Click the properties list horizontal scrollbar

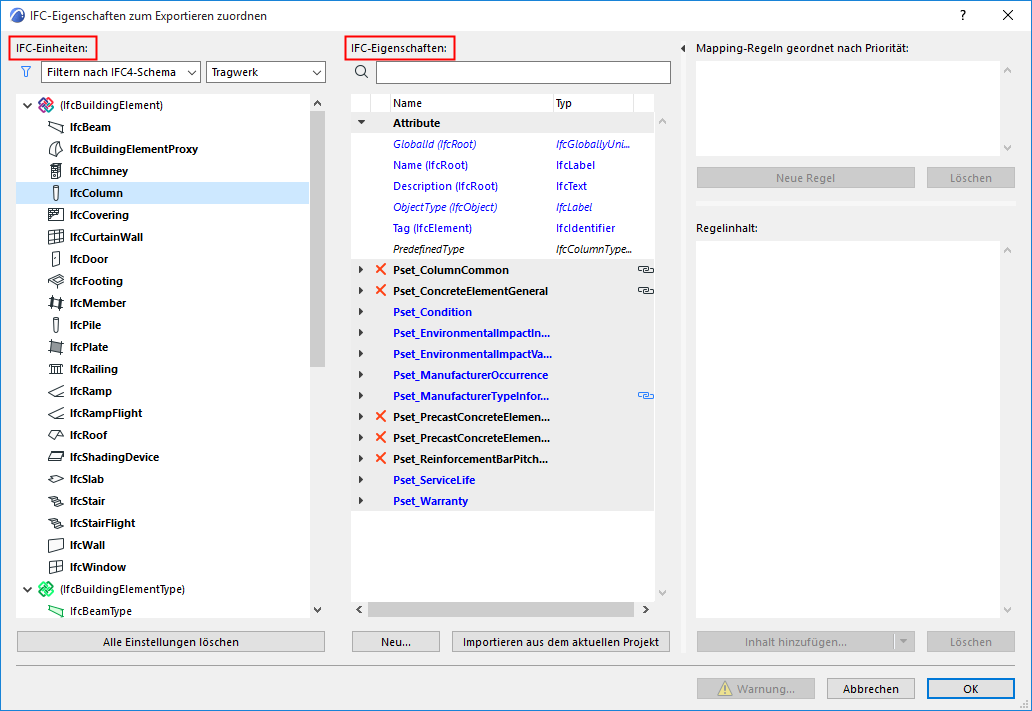501,610
